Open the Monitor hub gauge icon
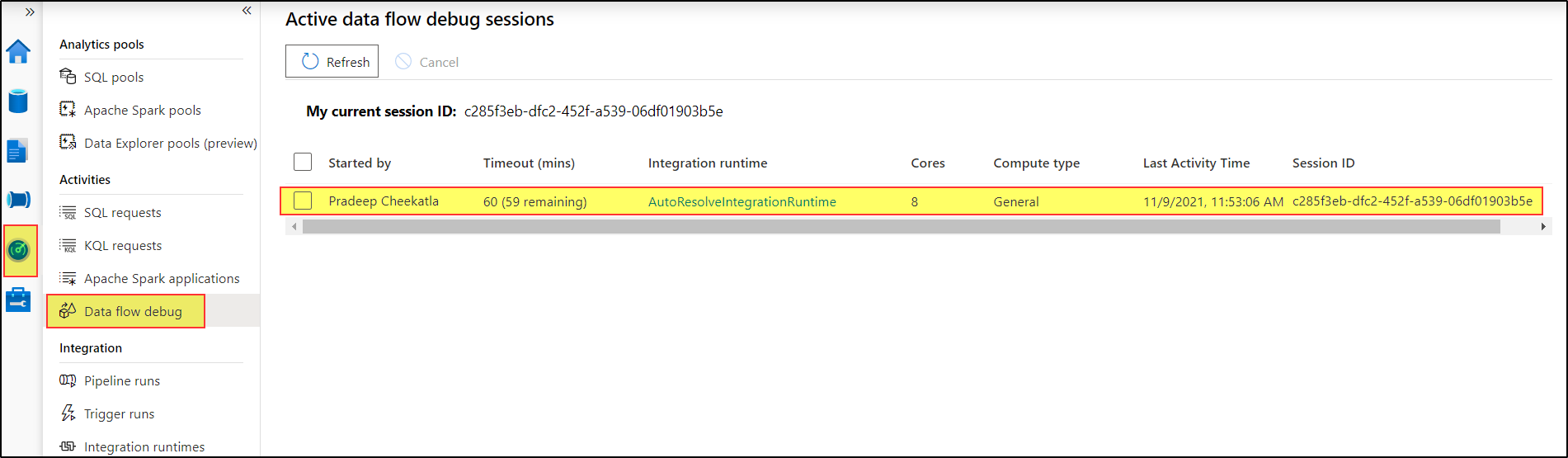 point(18,250)
